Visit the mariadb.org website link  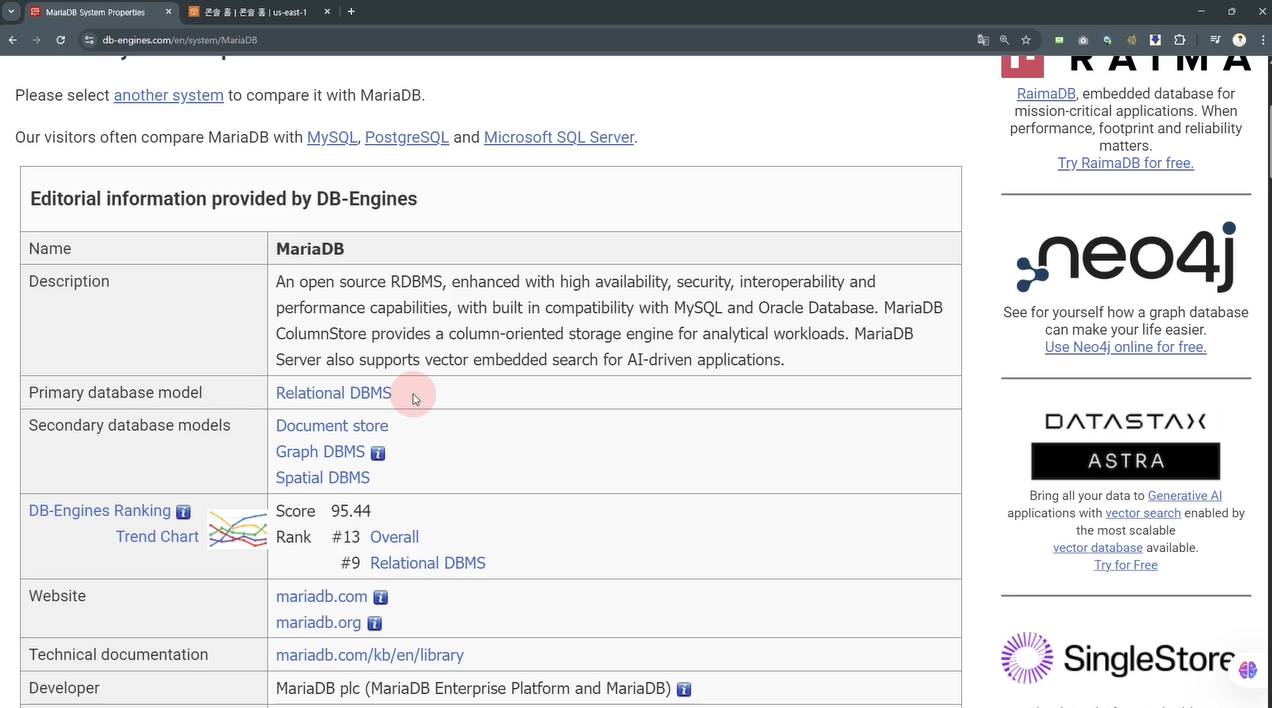[x=318, y=623]
